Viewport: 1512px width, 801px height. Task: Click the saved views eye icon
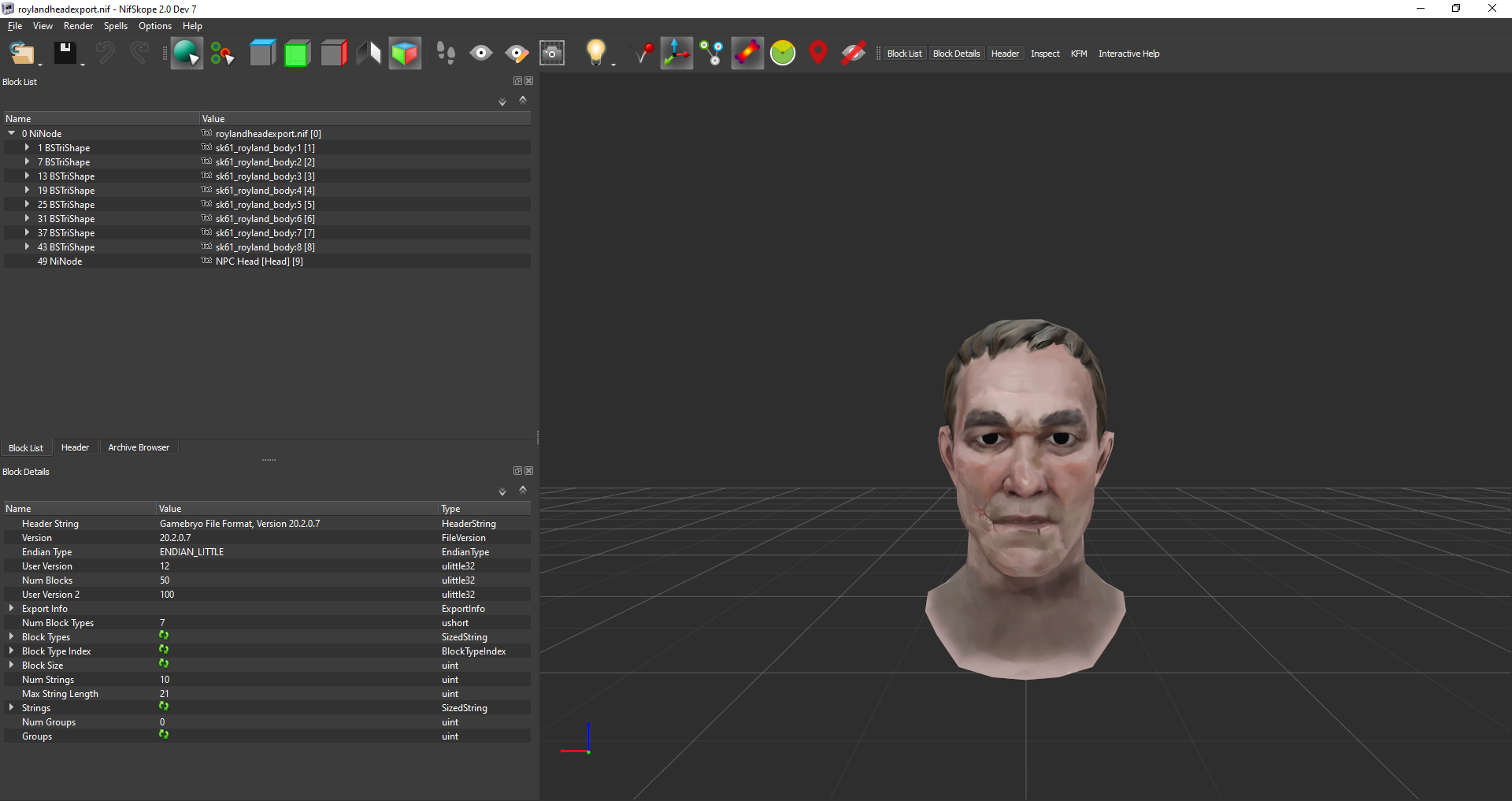point(481,54)
